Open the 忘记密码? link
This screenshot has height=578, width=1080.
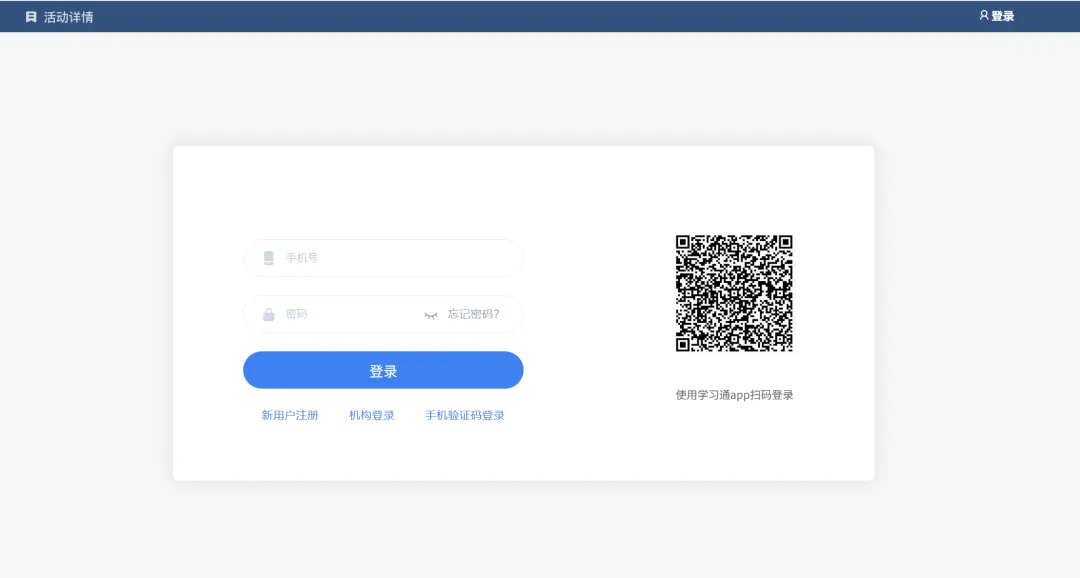click(473, 314)
